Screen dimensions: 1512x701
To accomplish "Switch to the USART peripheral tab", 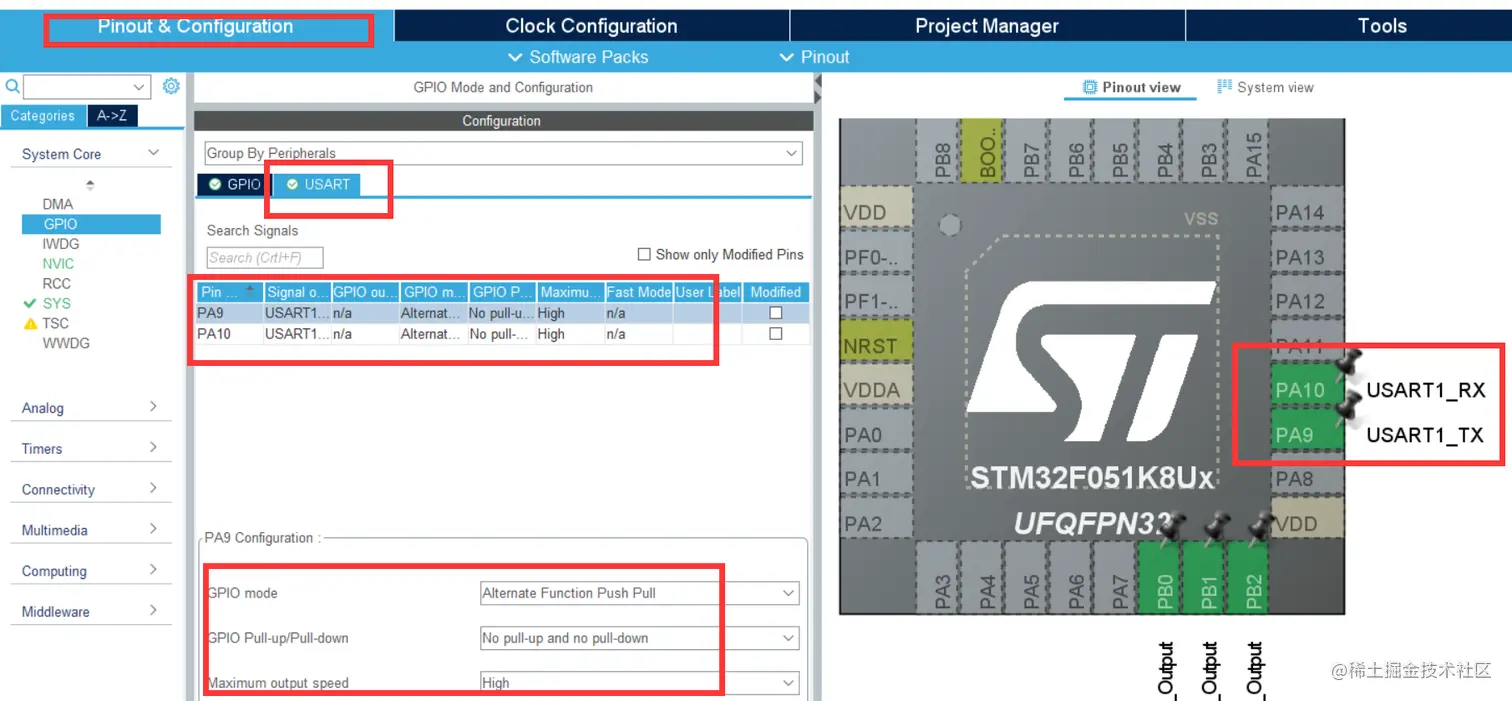I will click(317, 184).
